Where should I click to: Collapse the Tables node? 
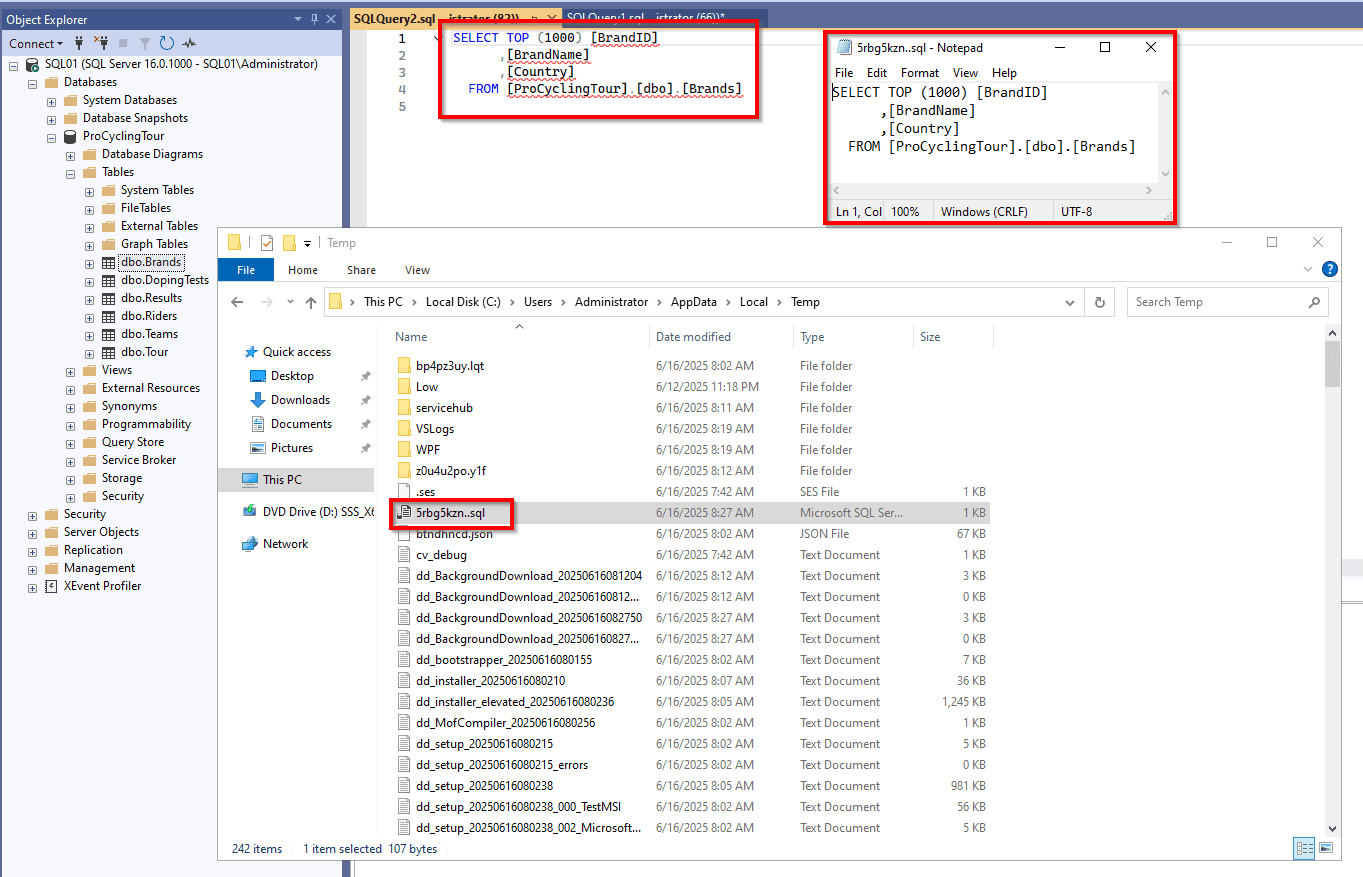click(x=70, y=172)
